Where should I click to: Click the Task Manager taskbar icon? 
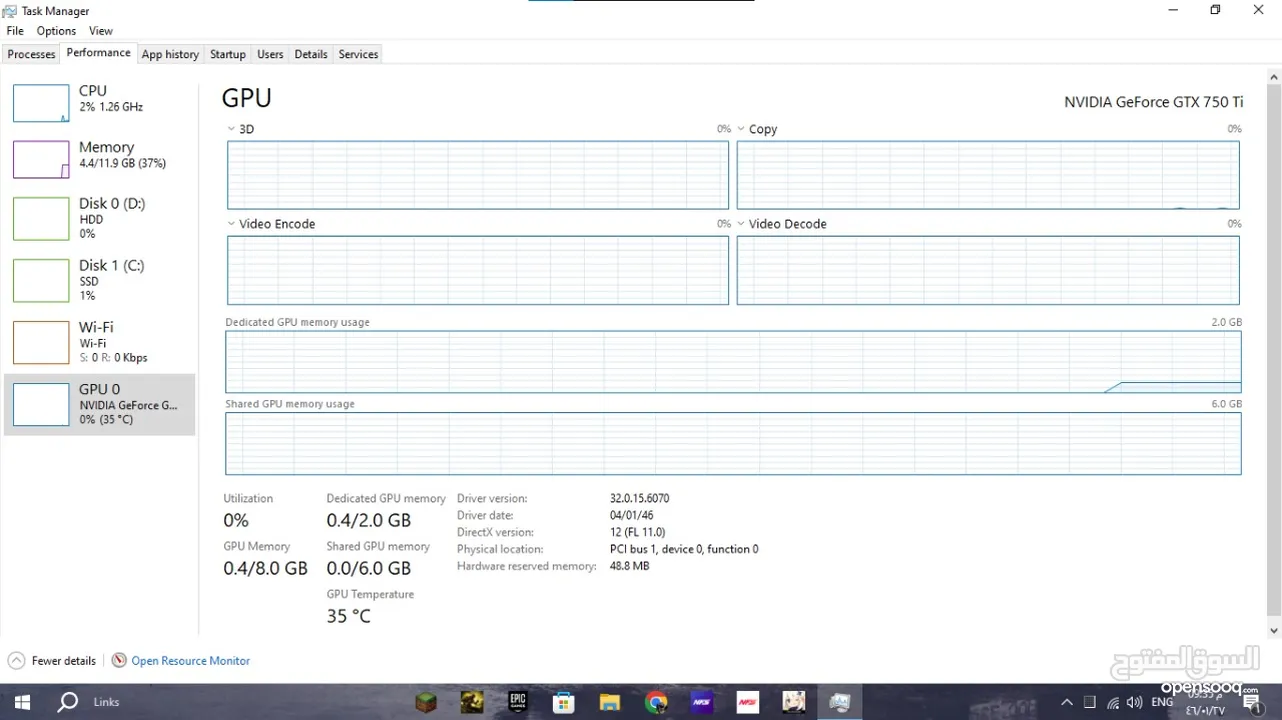840,702
